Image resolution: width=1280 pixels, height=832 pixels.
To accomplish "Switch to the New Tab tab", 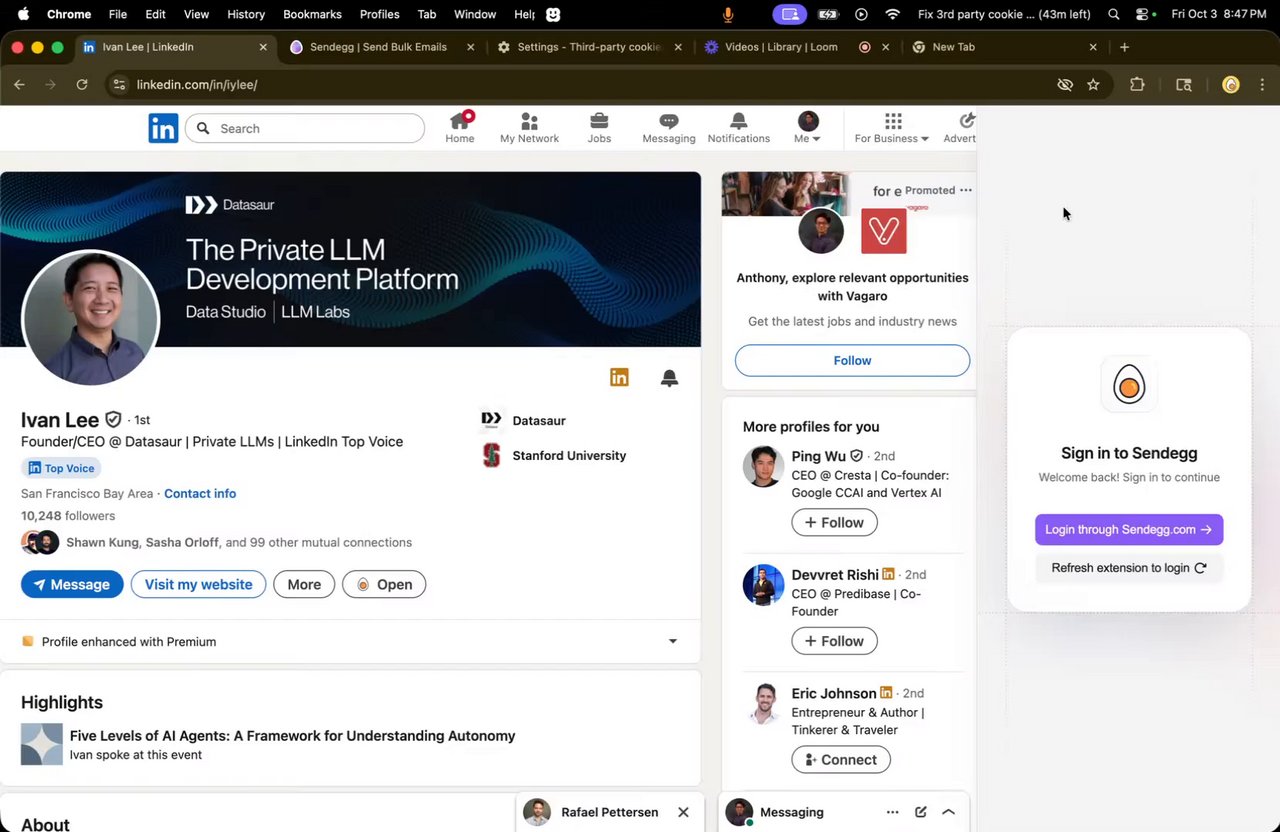I will [x=953, y=47].
